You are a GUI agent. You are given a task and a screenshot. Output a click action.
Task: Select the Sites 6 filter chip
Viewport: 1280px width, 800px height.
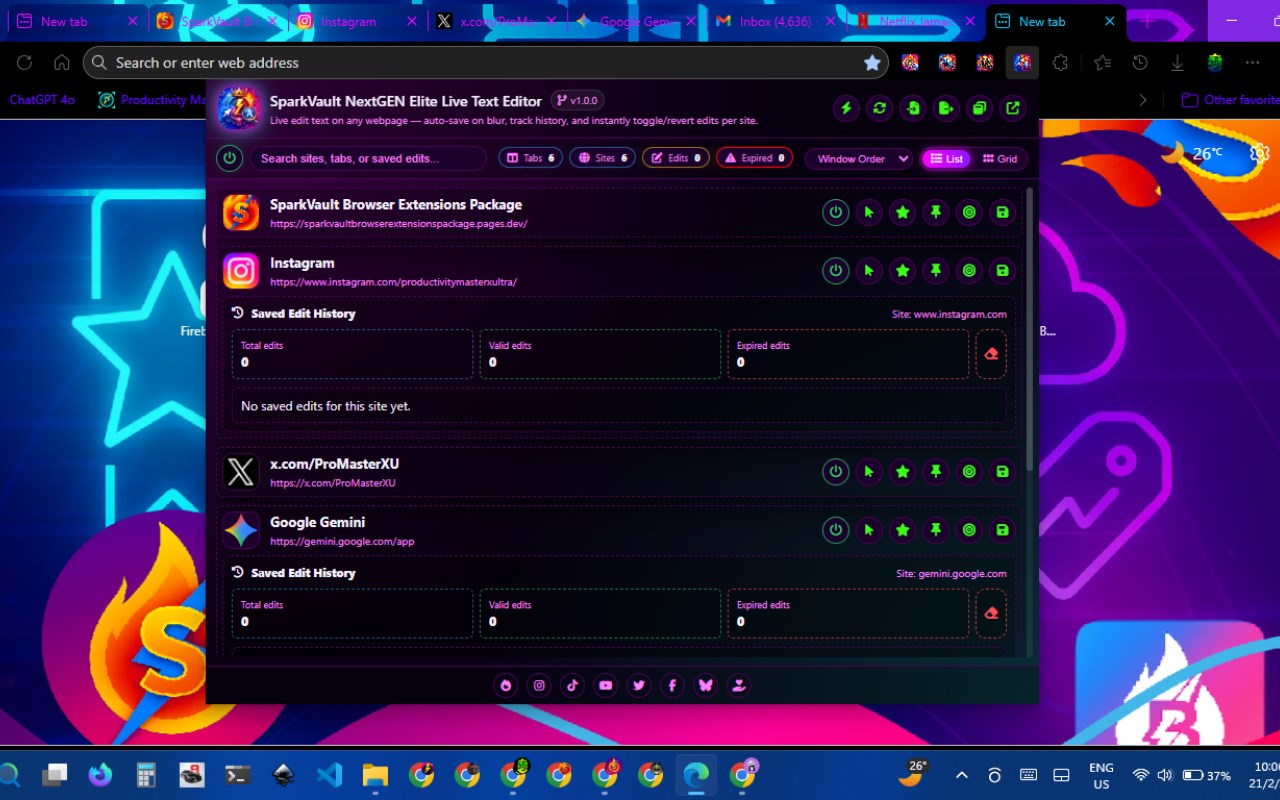click(603, 158)
